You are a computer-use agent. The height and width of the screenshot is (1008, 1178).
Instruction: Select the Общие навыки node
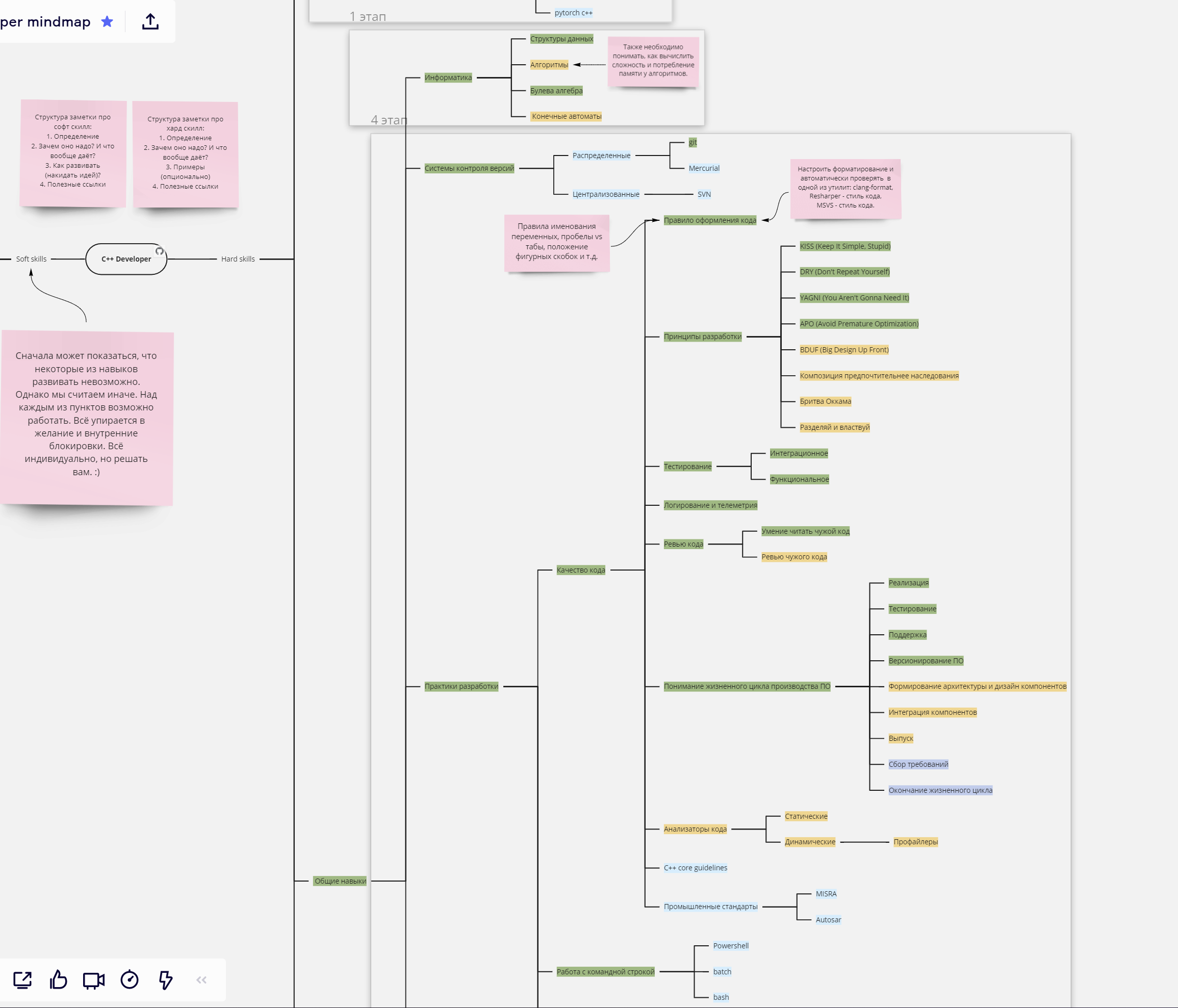click(x=340, y=881)
